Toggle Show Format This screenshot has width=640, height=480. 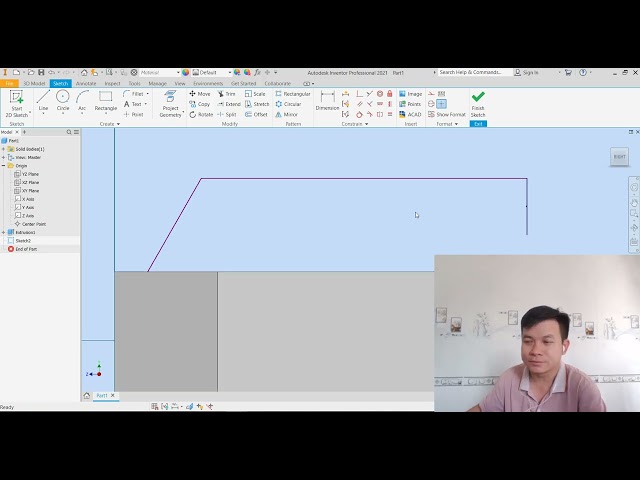coord(447,115)
